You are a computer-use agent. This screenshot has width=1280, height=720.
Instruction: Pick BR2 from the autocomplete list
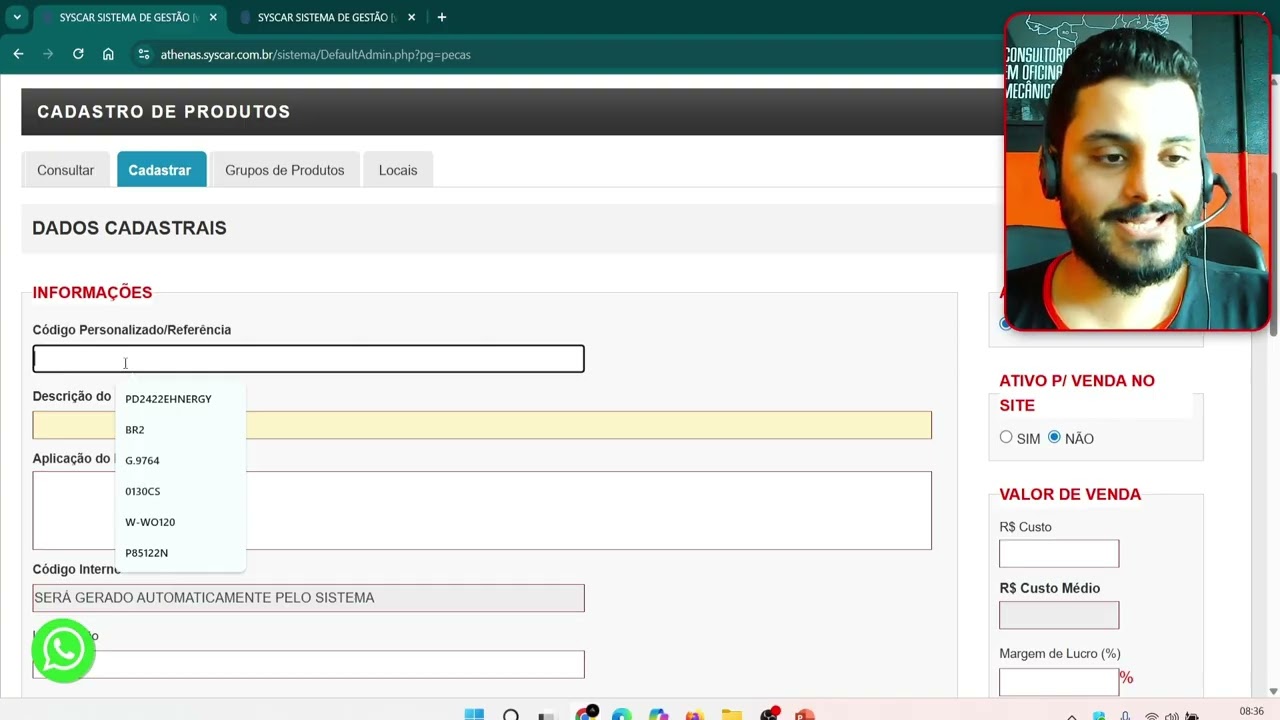click(x=180, y=430)
